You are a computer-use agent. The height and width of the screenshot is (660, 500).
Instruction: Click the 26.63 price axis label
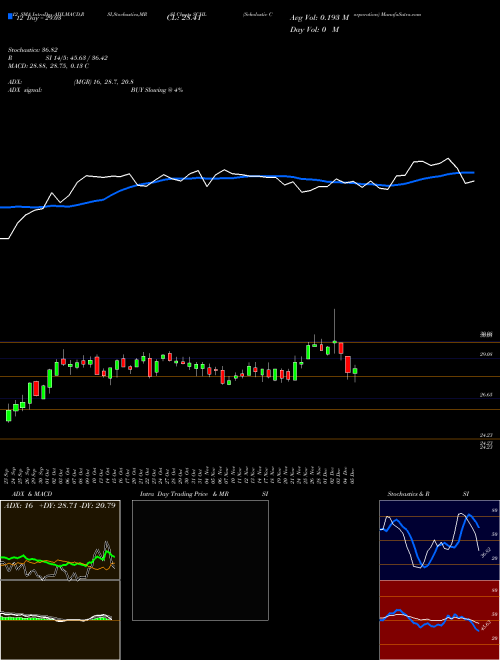pyautogui.click(x=486, y=395)
